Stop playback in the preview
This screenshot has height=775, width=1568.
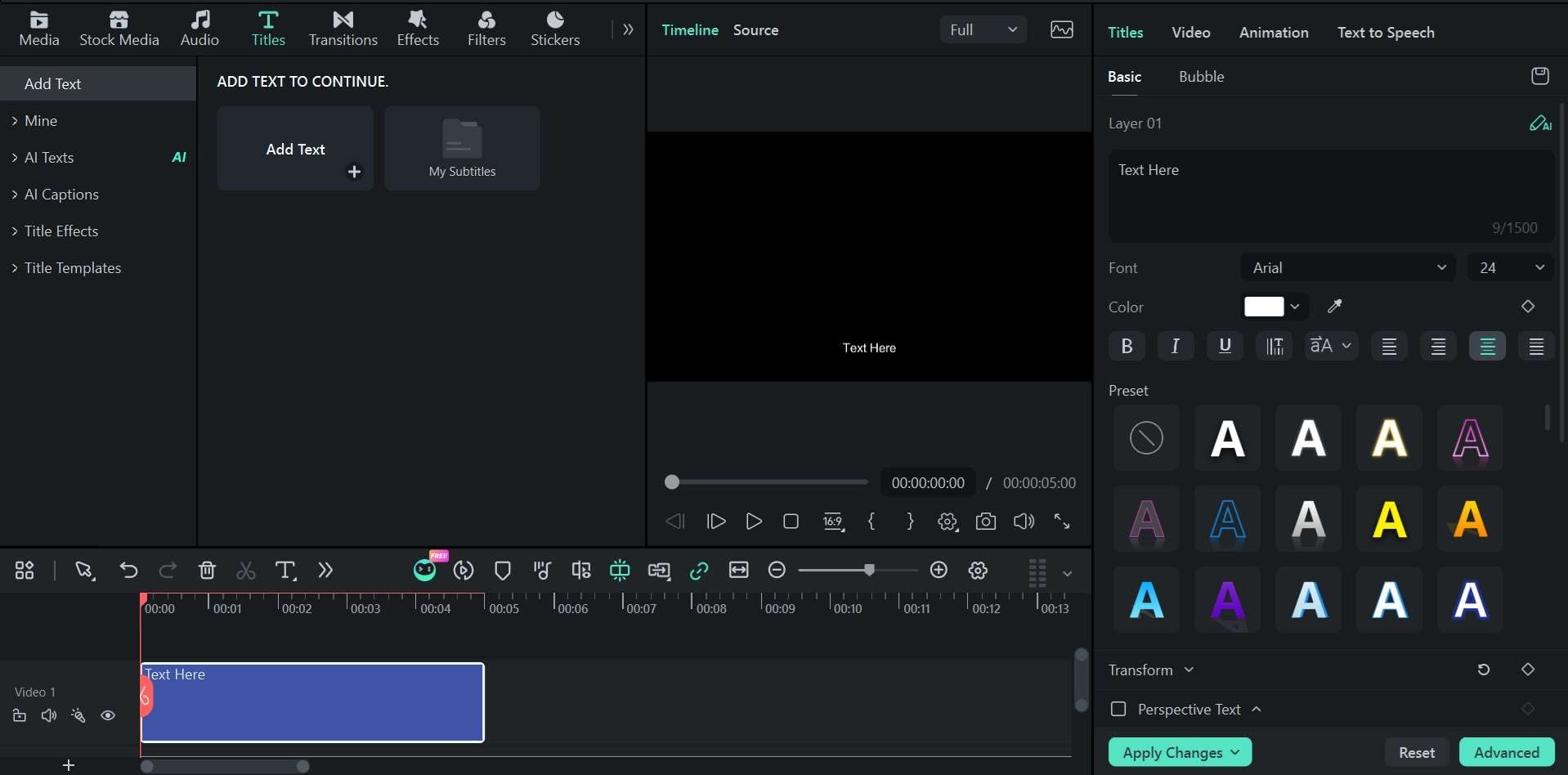(791, 522)
